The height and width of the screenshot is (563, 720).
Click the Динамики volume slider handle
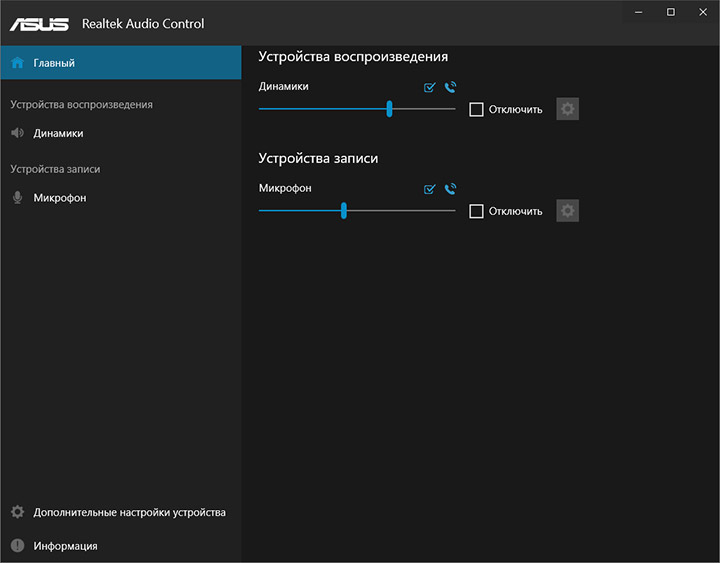[x=389, y=109]
